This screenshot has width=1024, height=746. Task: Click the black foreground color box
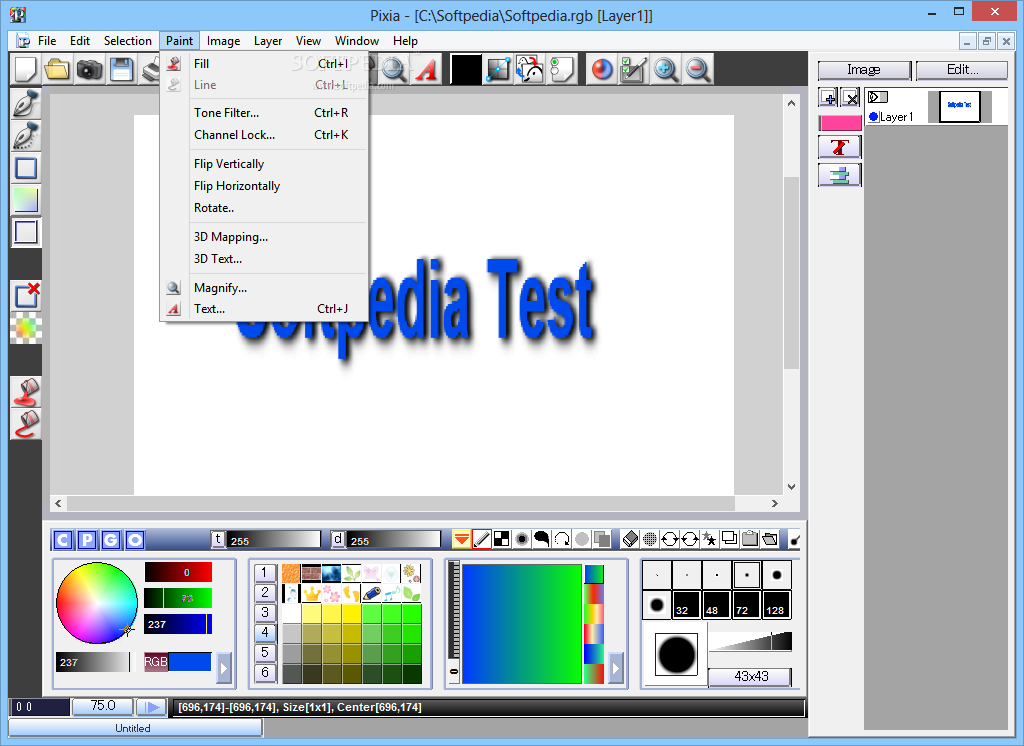tap(466, 69)
